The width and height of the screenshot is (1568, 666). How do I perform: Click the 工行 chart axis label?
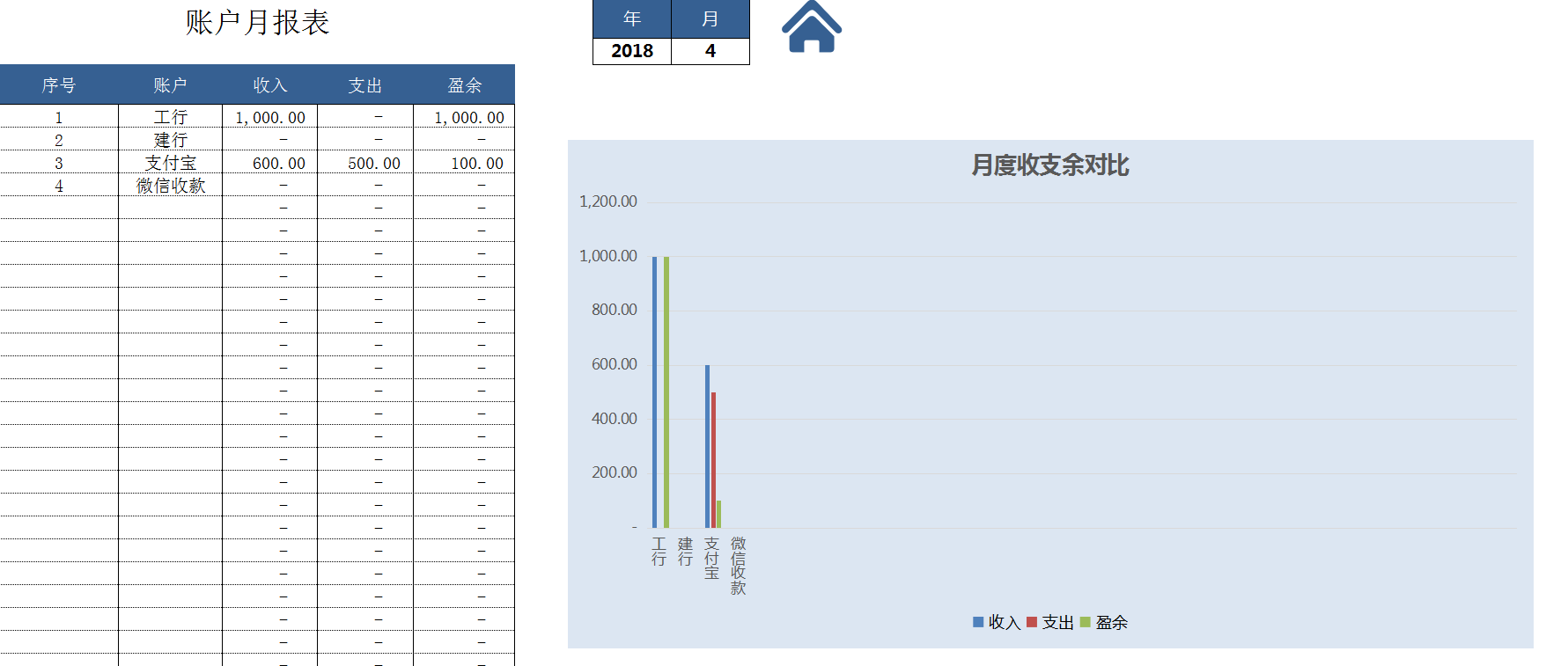point(659,552)
